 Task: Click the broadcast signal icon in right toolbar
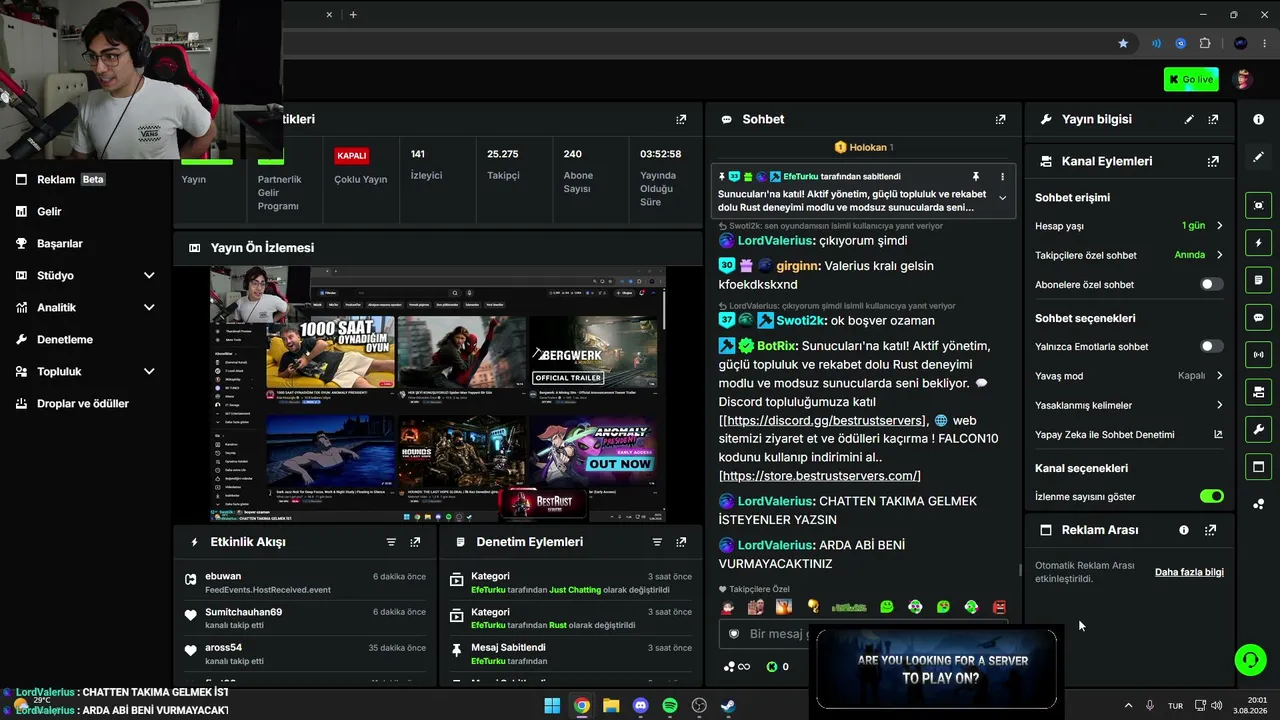tap(1258, 354)
